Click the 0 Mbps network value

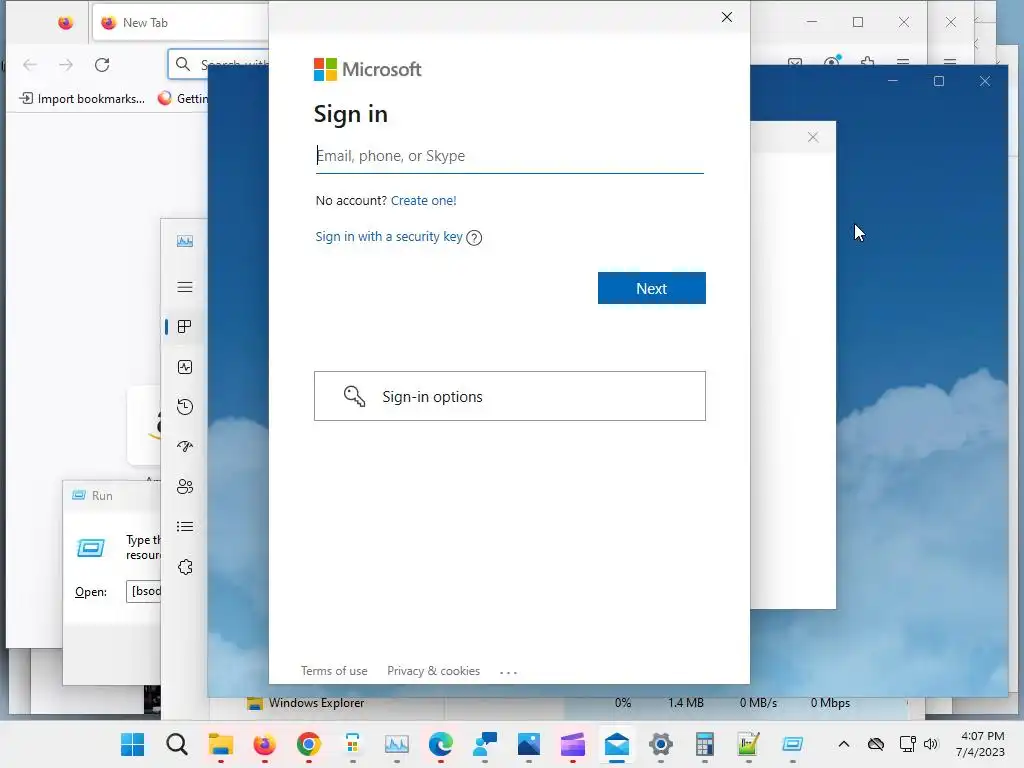[x=830, y=703]
